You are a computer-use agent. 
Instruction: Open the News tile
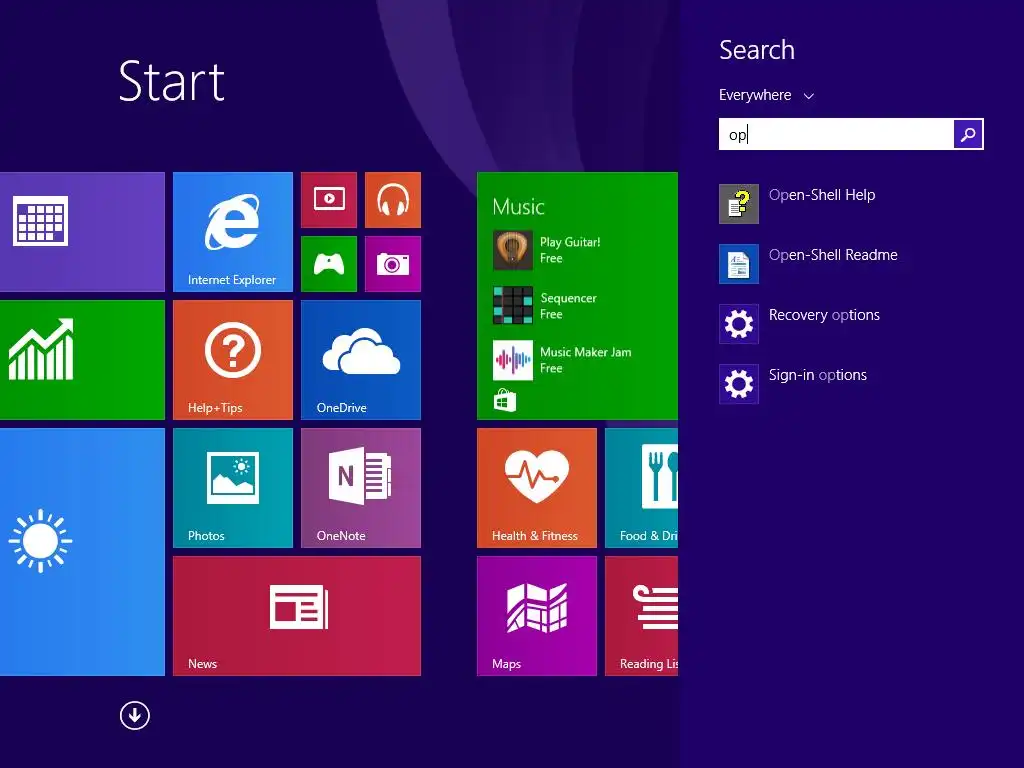(x=296, y=616)
